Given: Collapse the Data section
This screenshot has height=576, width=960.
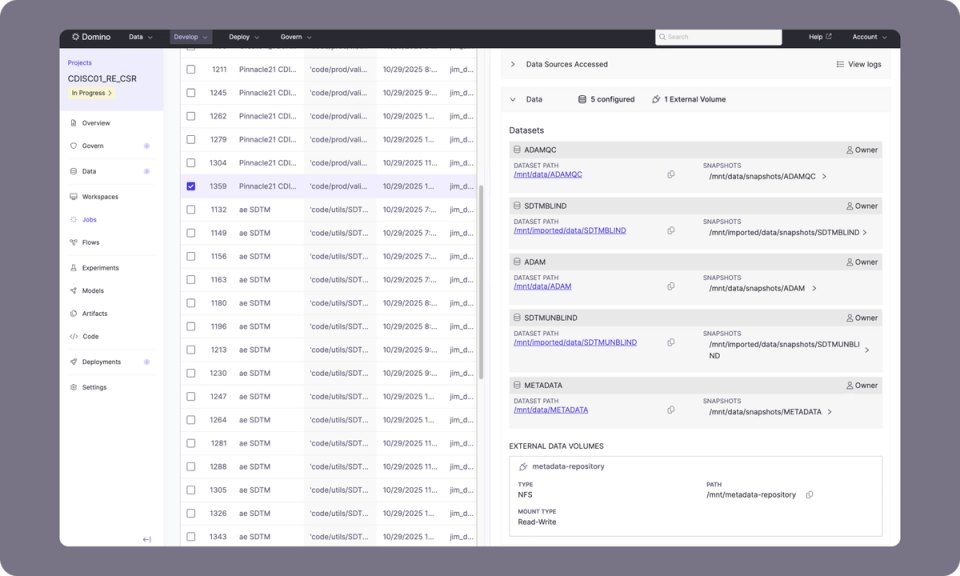Looking at the screenshot, I should coord(511,99).
